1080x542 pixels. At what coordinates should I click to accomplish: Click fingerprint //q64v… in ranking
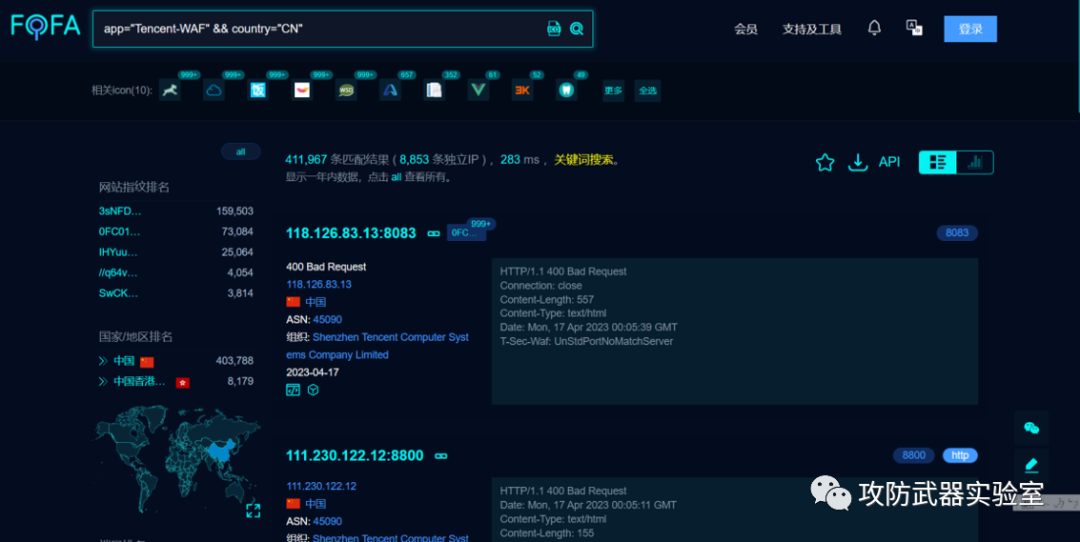click(118, 273)
